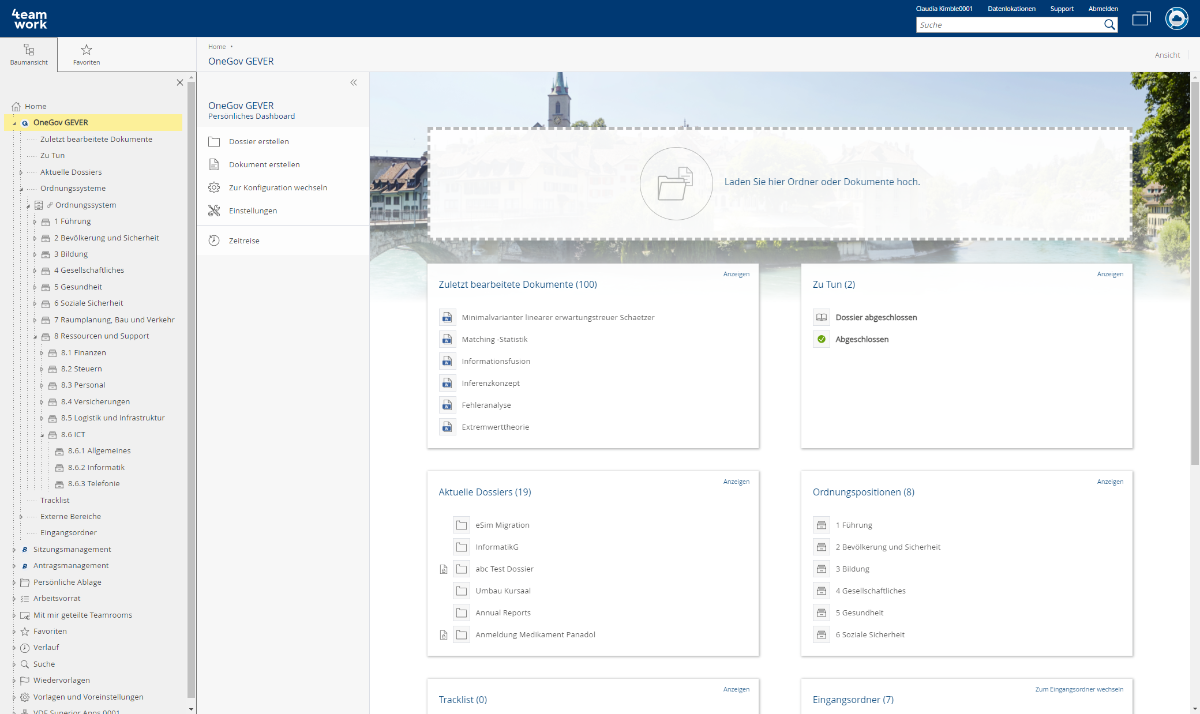
Task: Expand Vorlagen und Voreinstellungen in the tree
Action: pyautogui.click(x=15, y=697)
